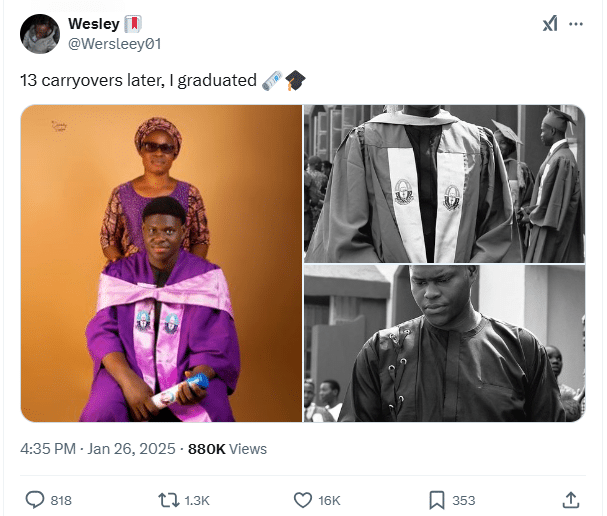This screenshot has height=516, width=607.
Task: Click the reply speech bubble icon
Action: pos(34,499)
